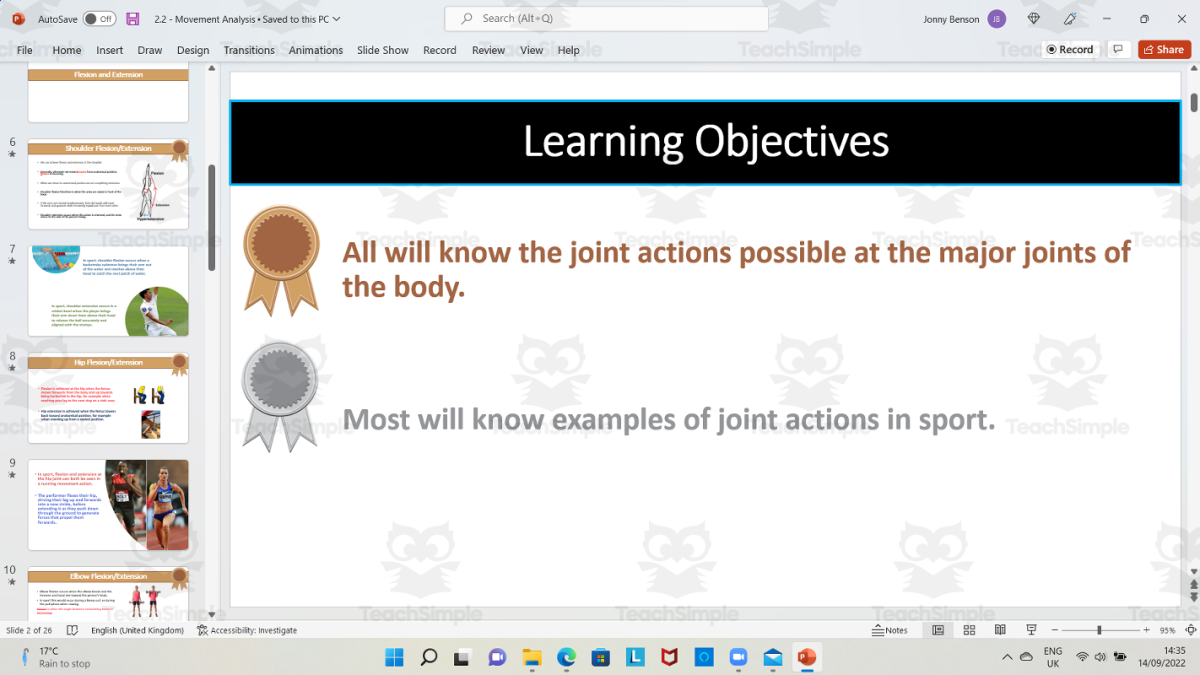
Task: Open Jonny Benson account avatar
Action: point(996,19)
